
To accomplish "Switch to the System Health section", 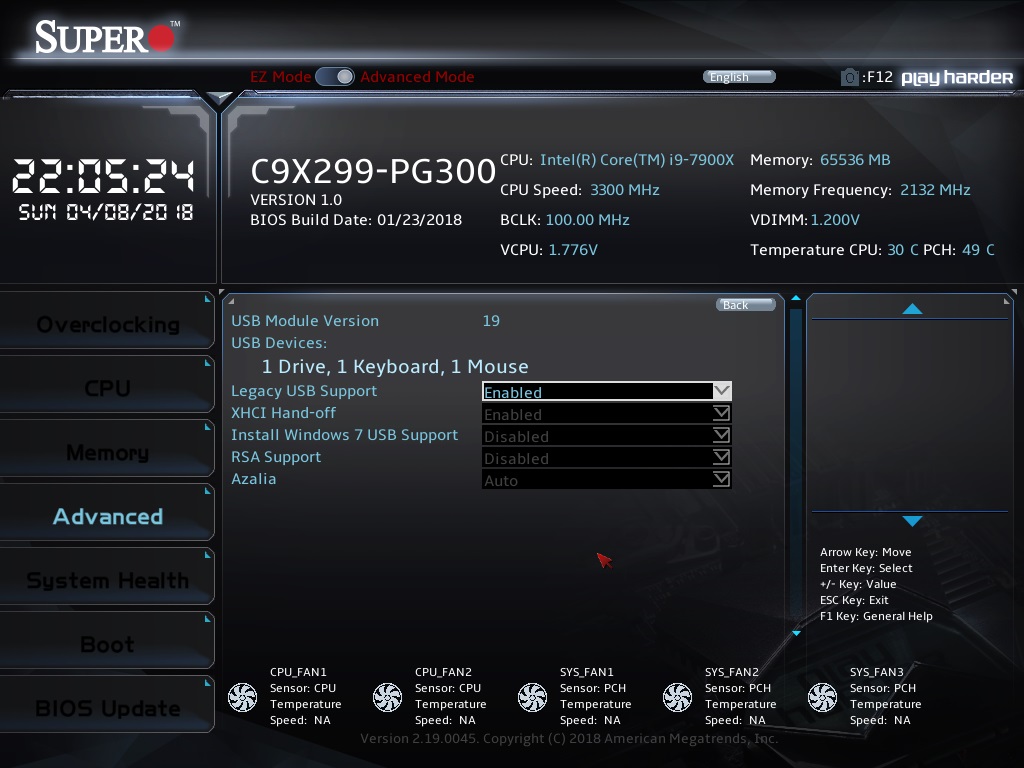I will (107, 581).
